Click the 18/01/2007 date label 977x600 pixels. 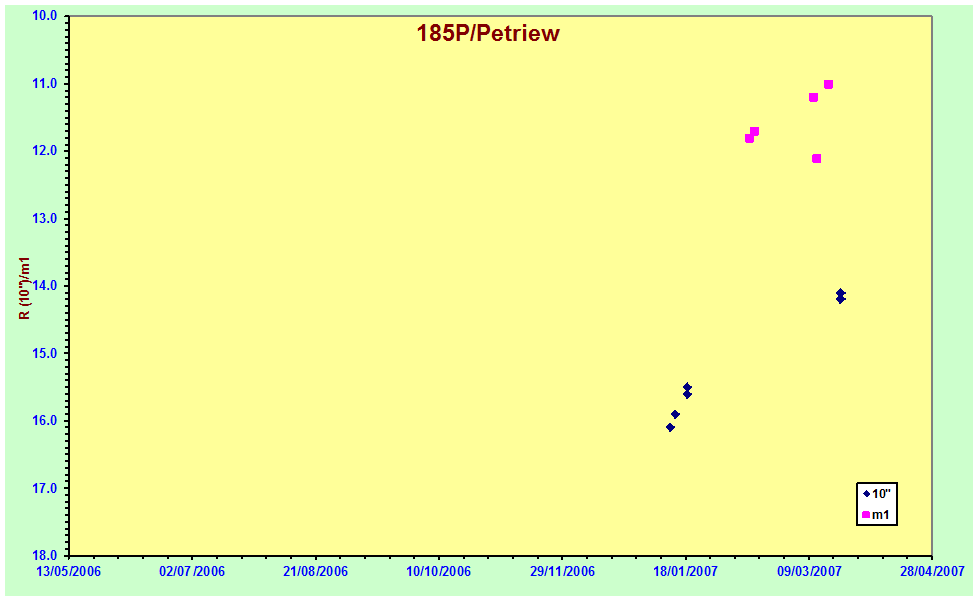coord(685,571)
